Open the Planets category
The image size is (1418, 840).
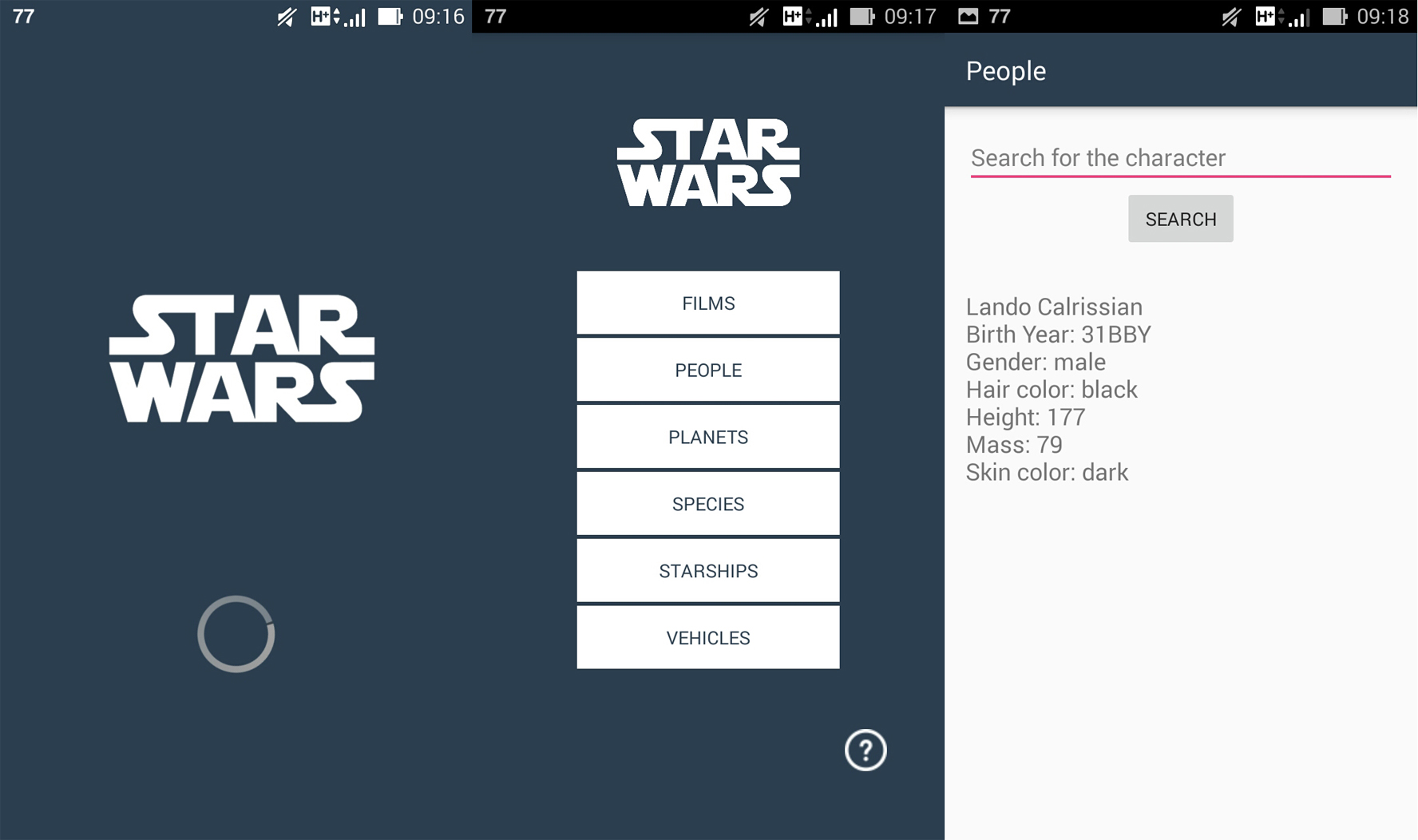click(x=708, y=437)
